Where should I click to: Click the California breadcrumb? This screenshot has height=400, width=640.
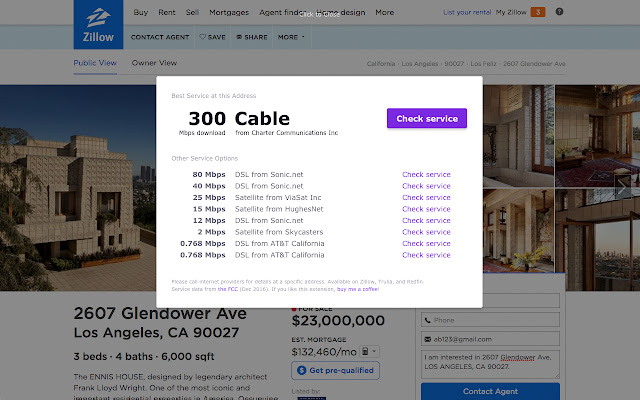click(381, 64)
